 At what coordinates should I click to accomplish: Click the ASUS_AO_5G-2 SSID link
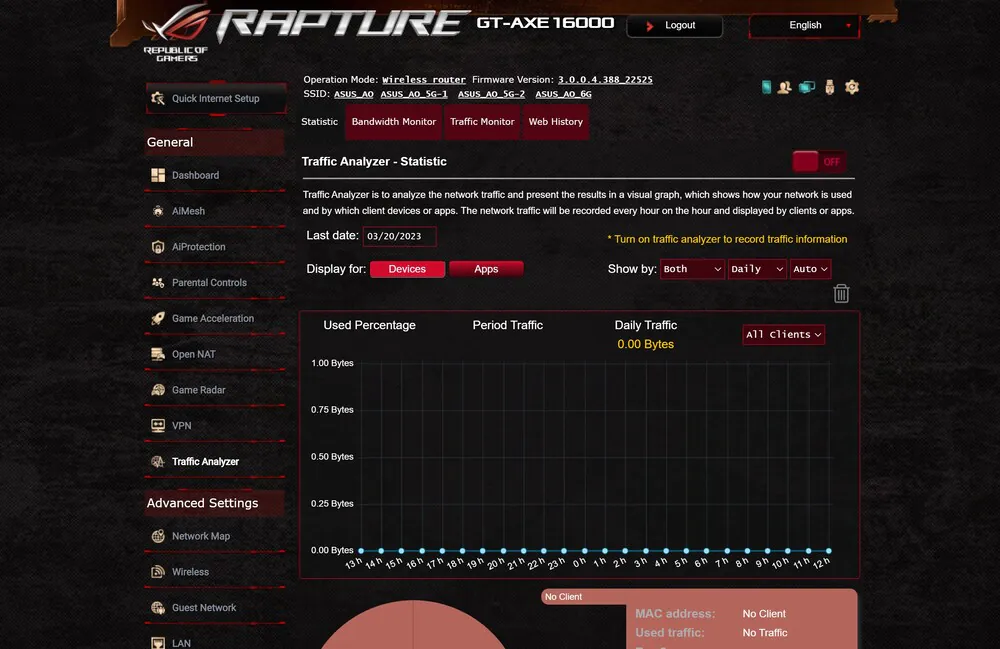point(491,94)
